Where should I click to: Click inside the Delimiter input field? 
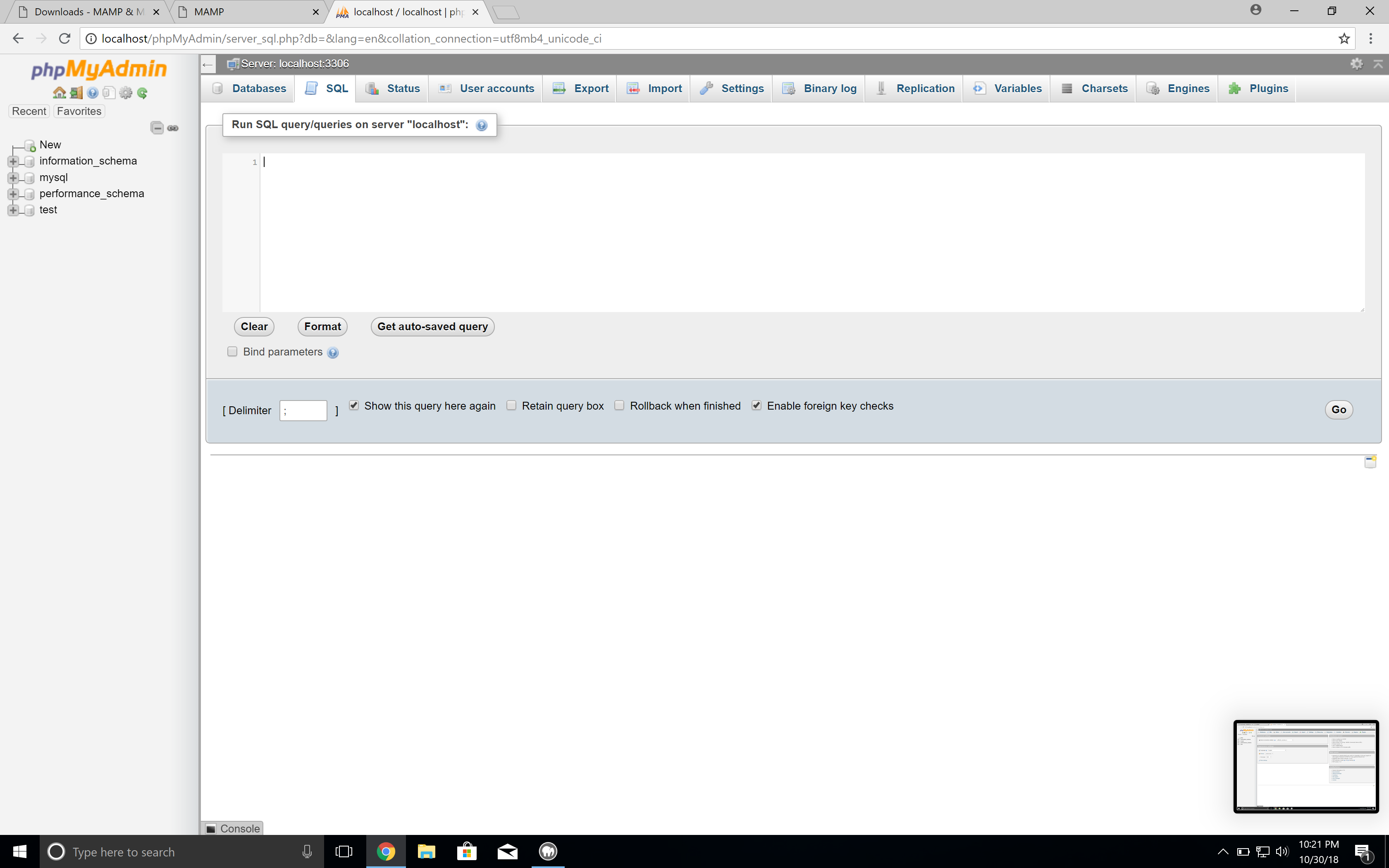303,410
